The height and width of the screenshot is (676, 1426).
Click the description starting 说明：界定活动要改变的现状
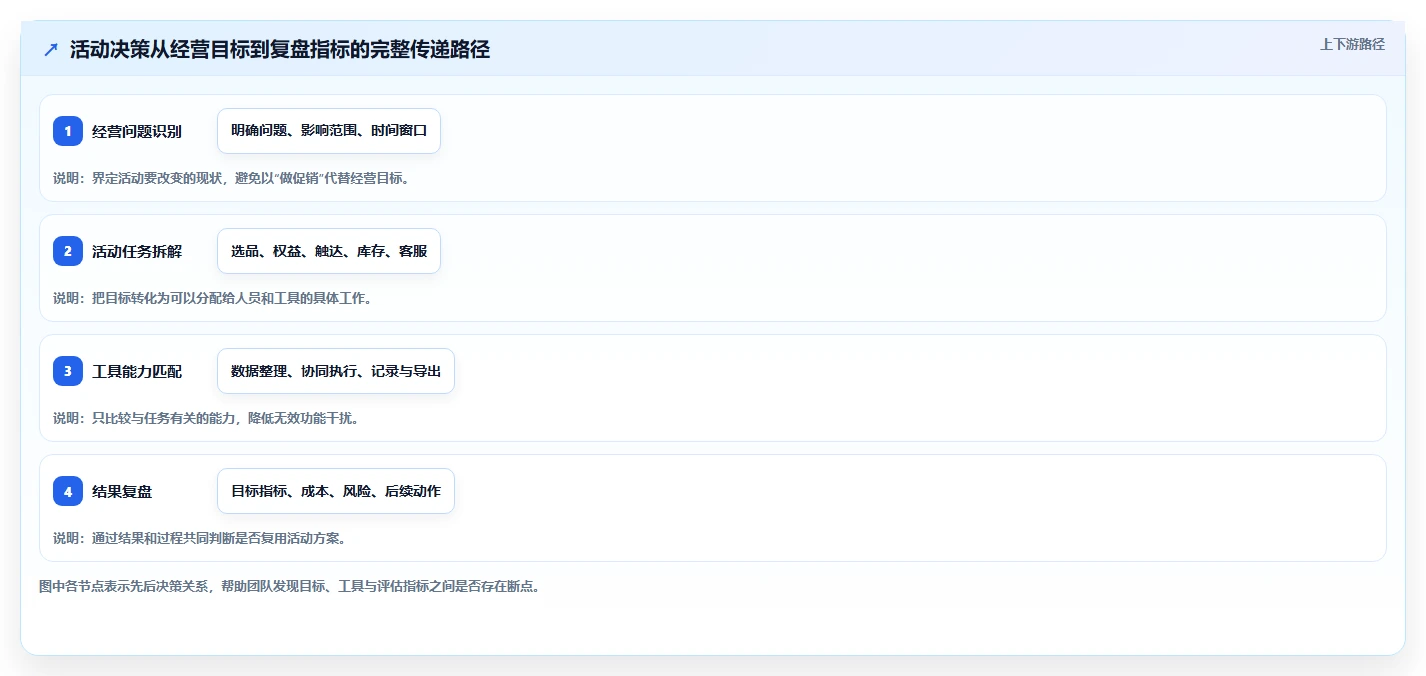232,178
